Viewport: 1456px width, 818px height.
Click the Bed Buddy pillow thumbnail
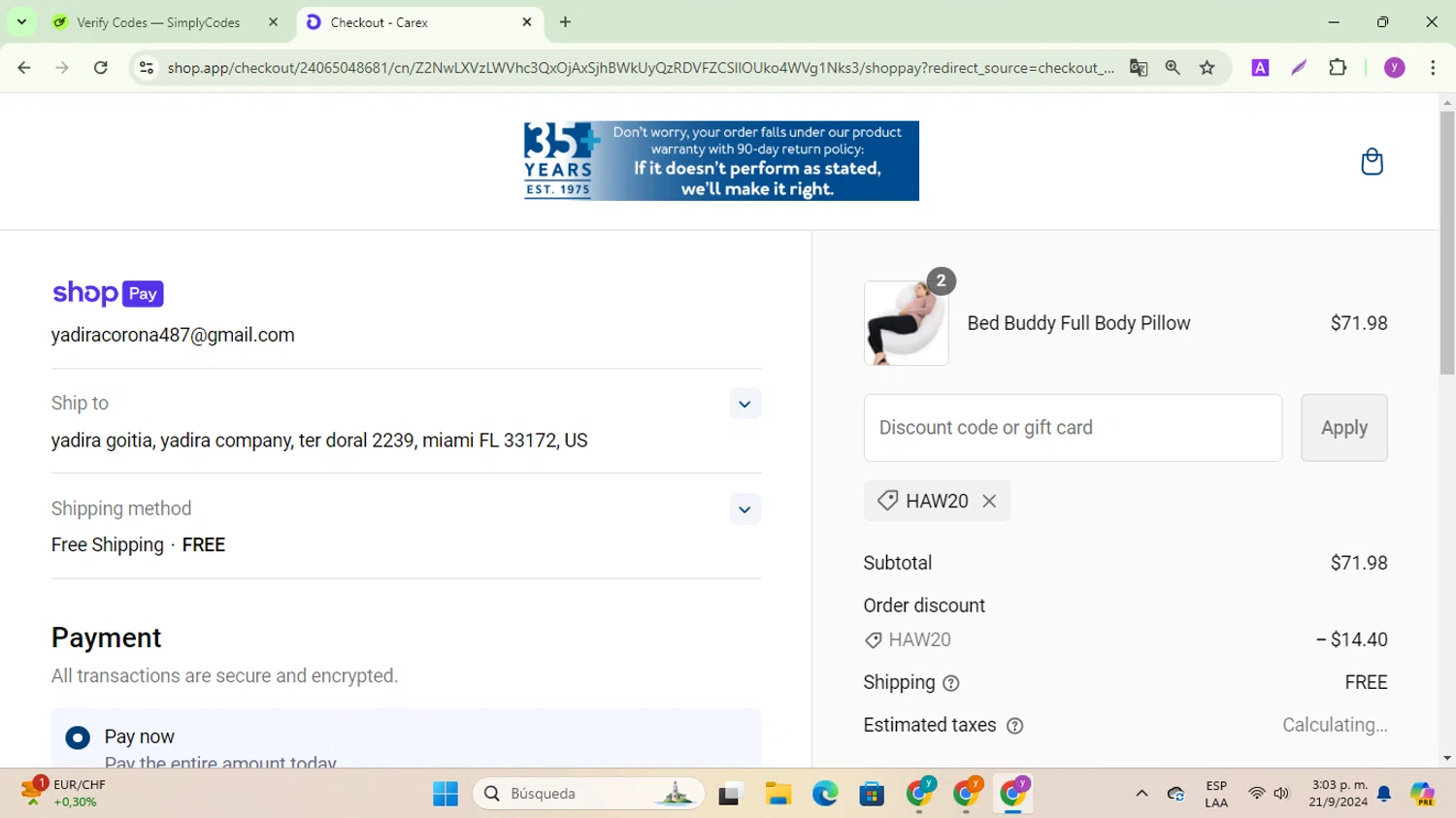pos(906,323)
